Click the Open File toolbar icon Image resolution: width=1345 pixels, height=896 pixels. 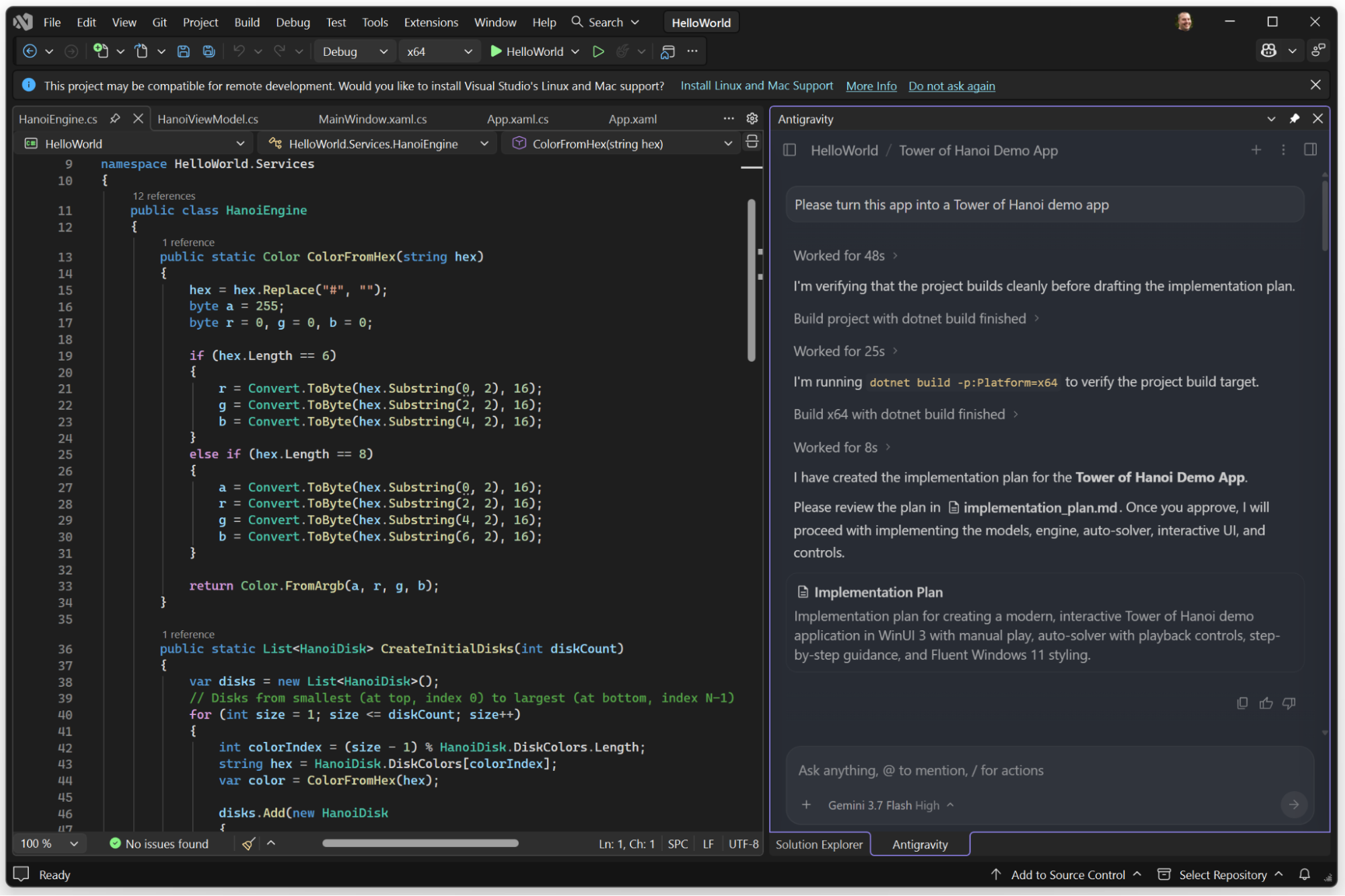141,51
